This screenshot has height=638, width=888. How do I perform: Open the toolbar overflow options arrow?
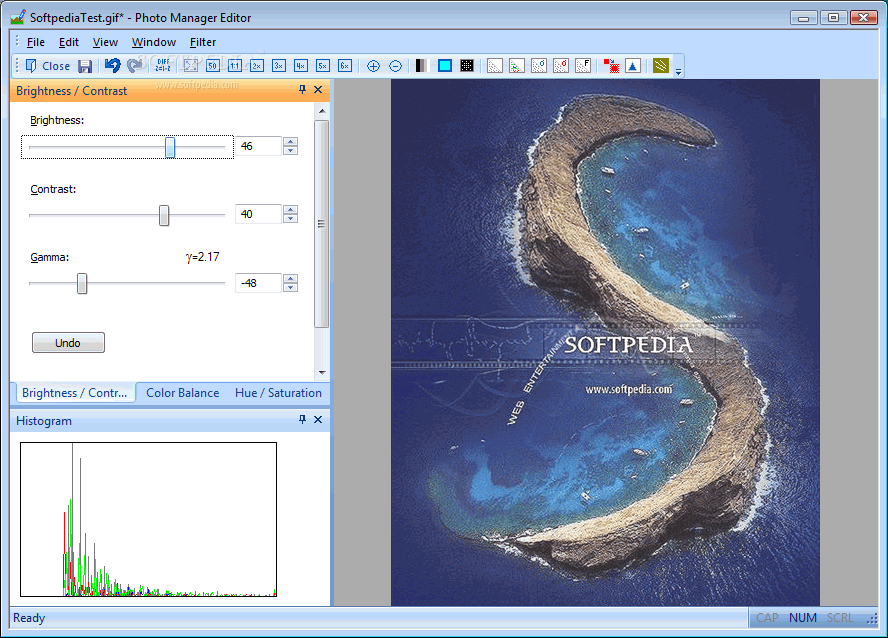678,70
